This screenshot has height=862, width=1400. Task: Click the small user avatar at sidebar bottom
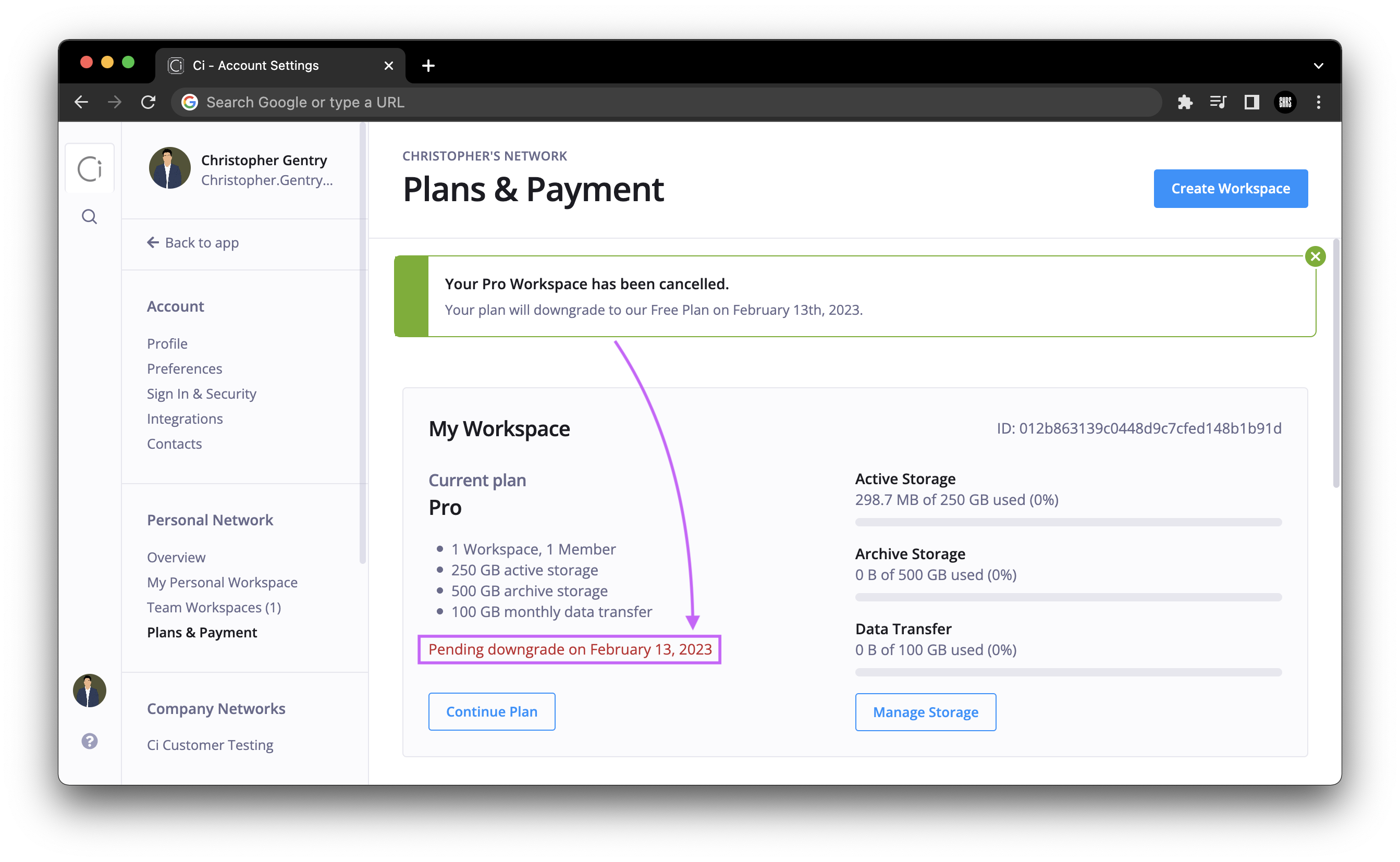pos(90,691)
